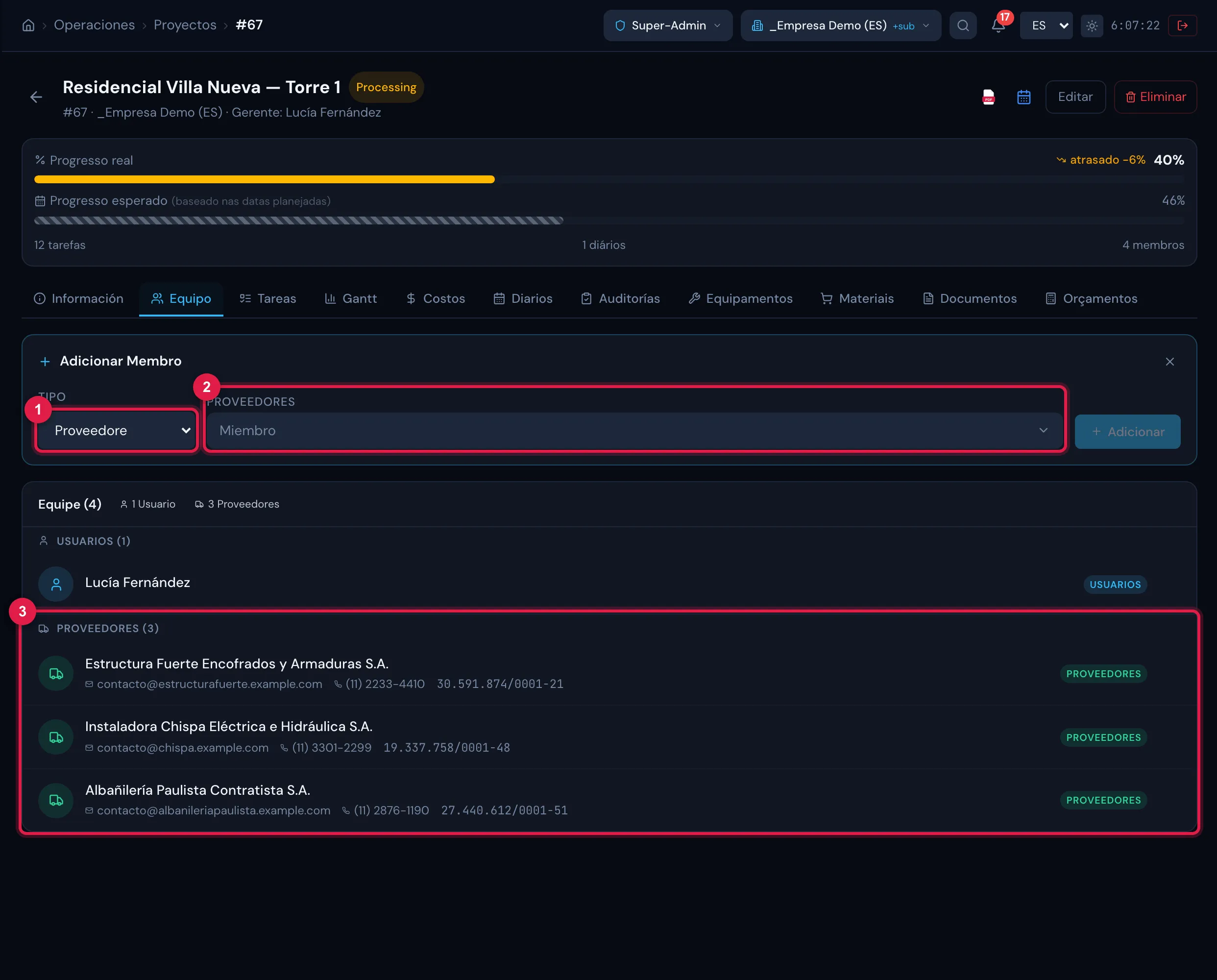The height and width of the screenshot is (980, 1217).
Task: Switch to the Documentos tab
Action: (x=969, y=298)
